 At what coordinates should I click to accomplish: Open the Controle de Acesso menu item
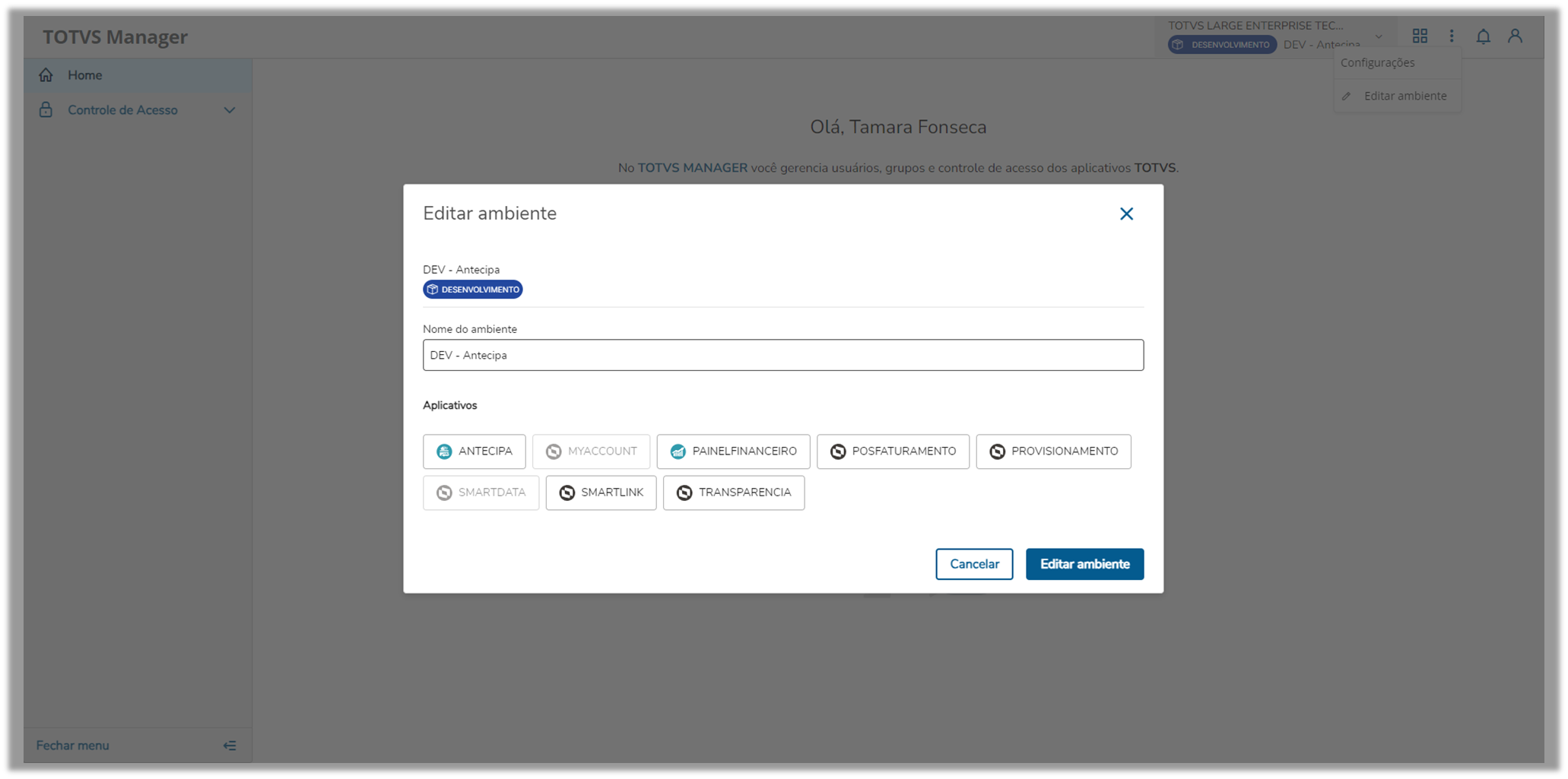(138, 110)
